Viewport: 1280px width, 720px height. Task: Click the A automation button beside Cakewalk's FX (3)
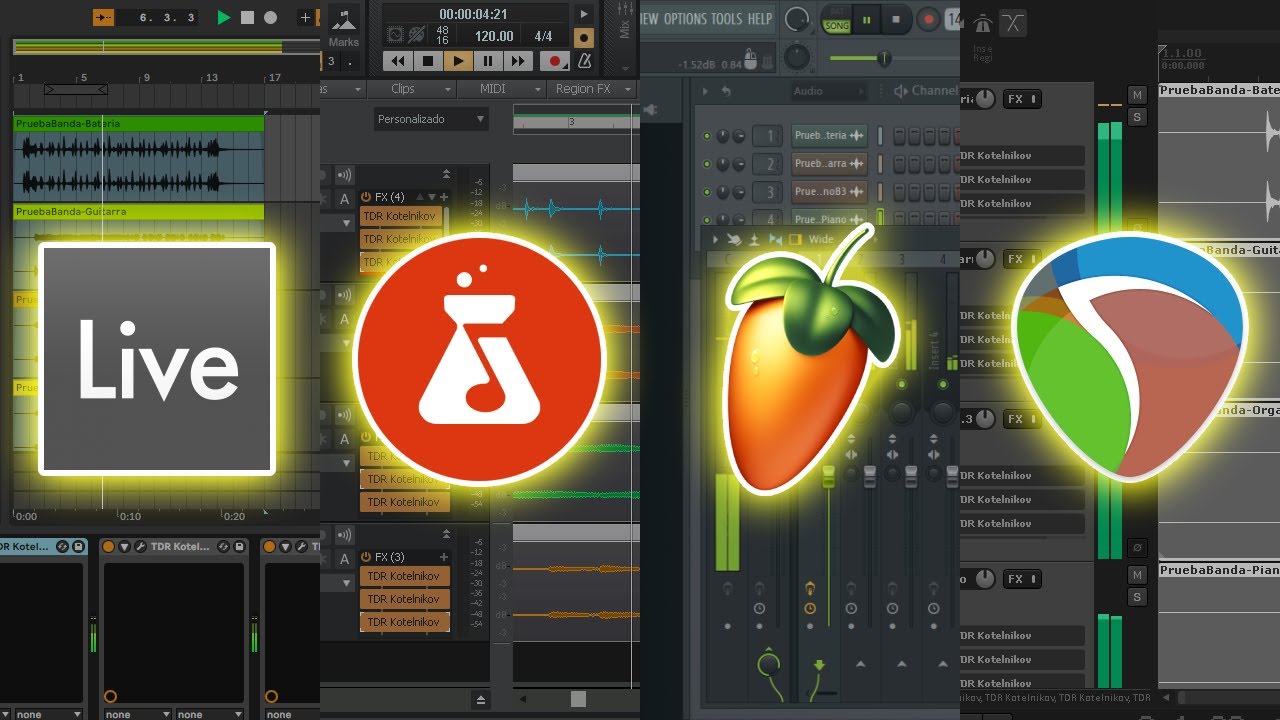[x=345, y=559]
